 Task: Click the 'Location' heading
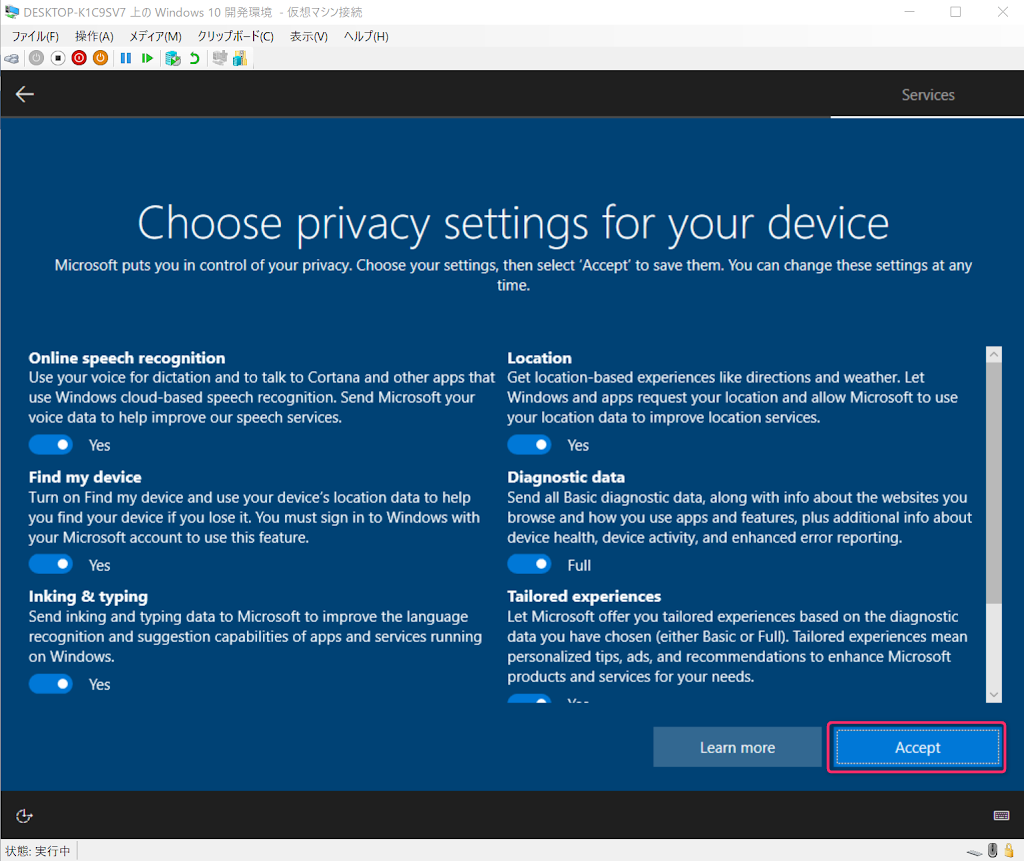539,358
